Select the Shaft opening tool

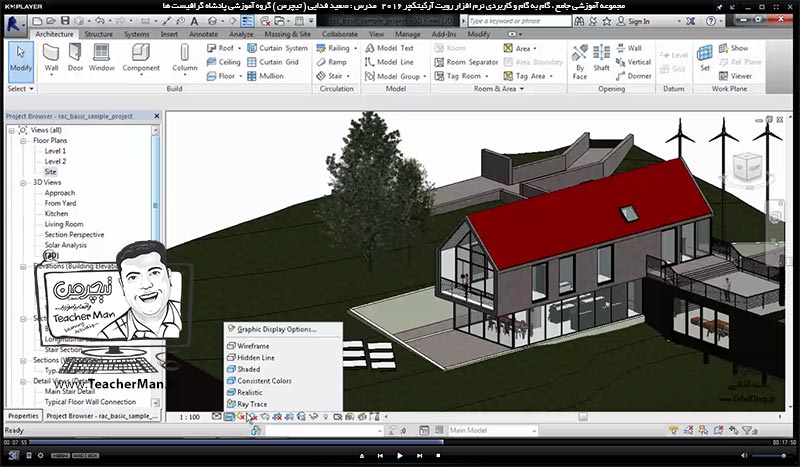(x=602, y=58)
